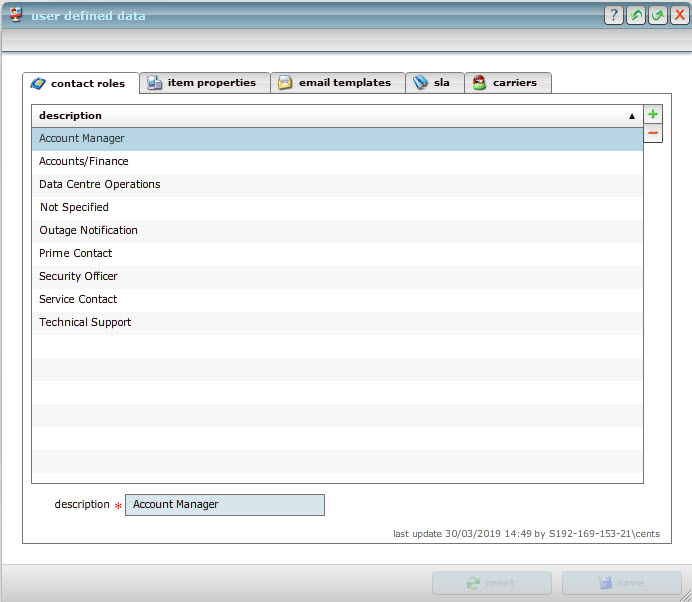The width and height of the screenshot is (692, 602).
Task: Close the user defined data window
Action: [x=679, y=15]
